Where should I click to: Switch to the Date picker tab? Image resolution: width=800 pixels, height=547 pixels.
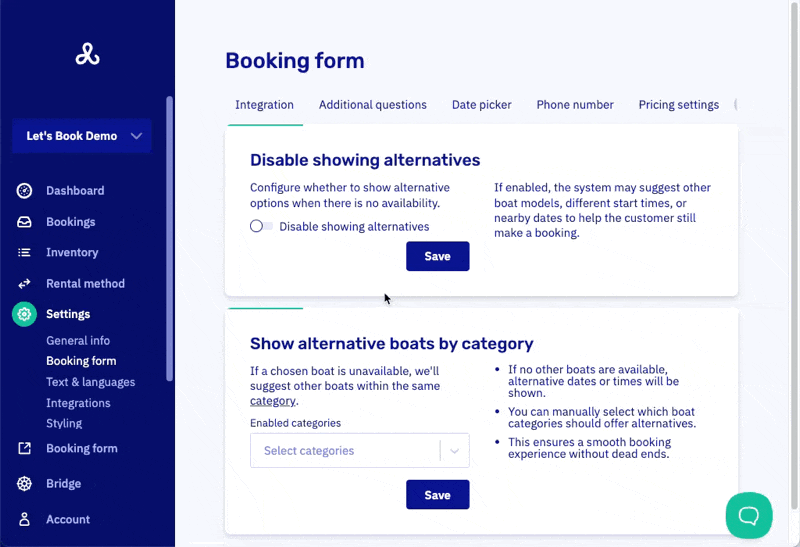481,105
